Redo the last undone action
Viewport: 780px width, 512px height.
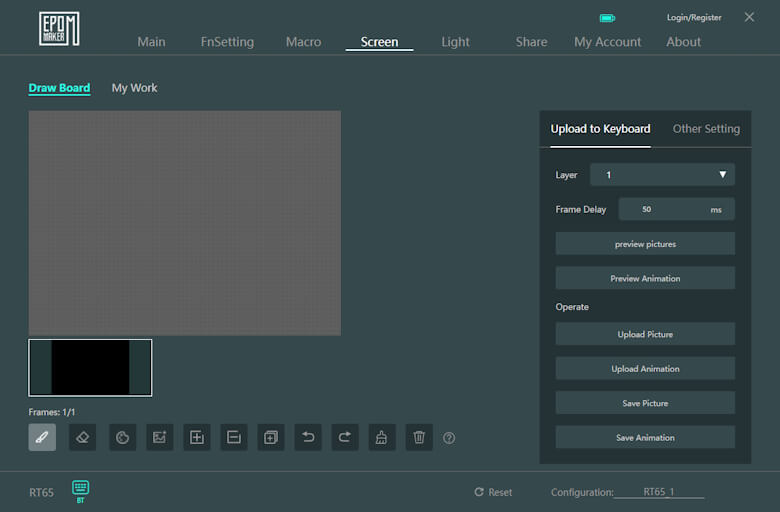pyautogui.click(x=344, y=437)
